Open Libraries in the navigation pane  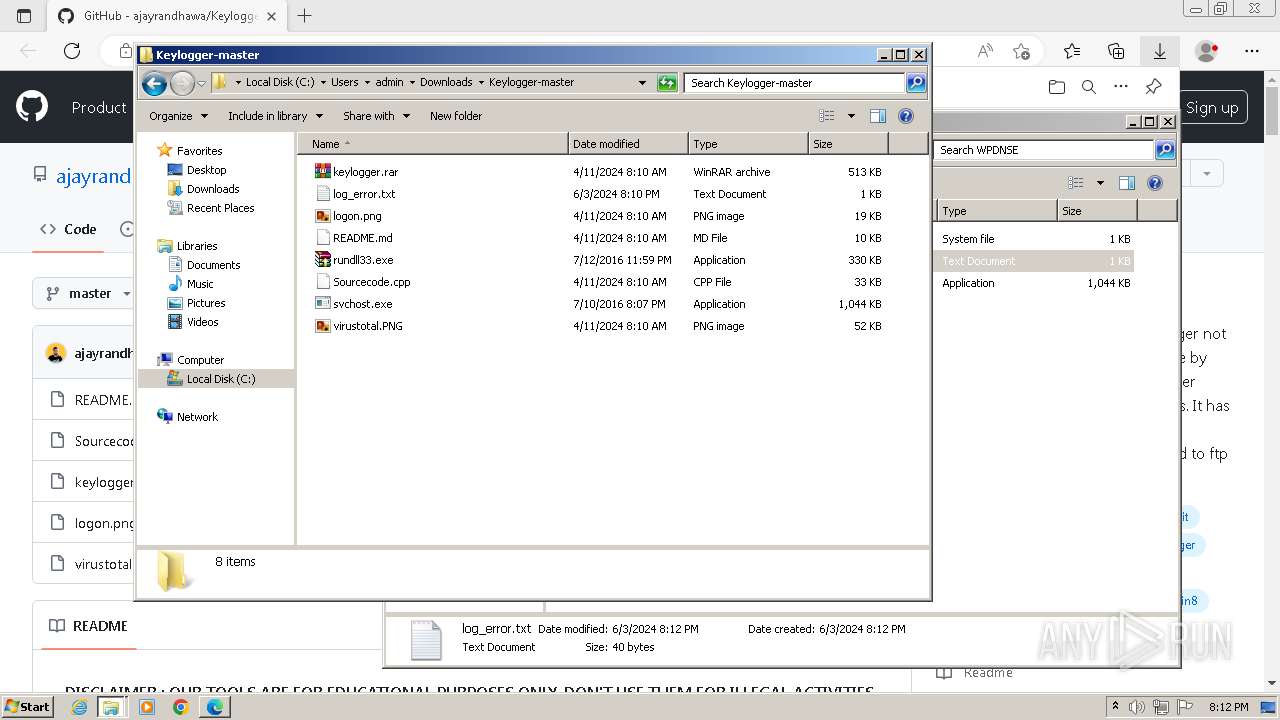197,246
